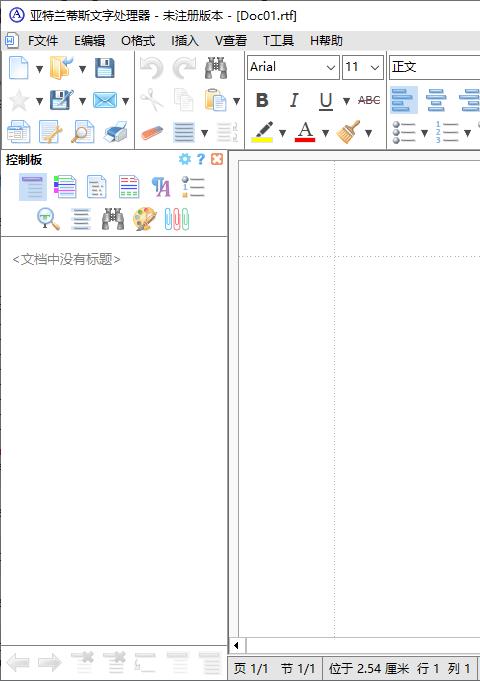Screen dimensions: 480x681
Task: Click the Send email envelope icon
Action: pos(105,101)
